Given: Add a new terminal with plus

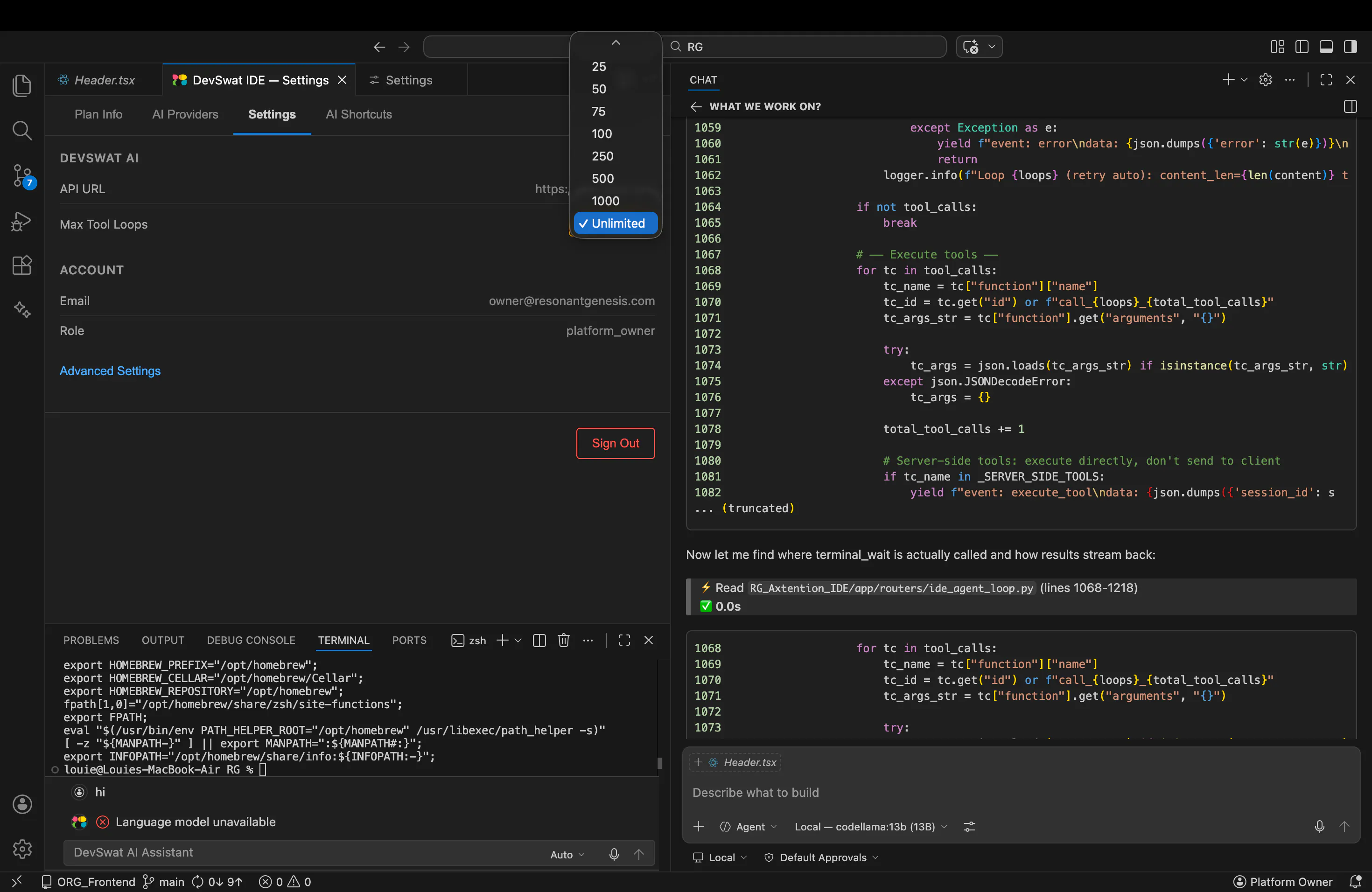Looking at the screenshot, I should (x=502, y=640).
